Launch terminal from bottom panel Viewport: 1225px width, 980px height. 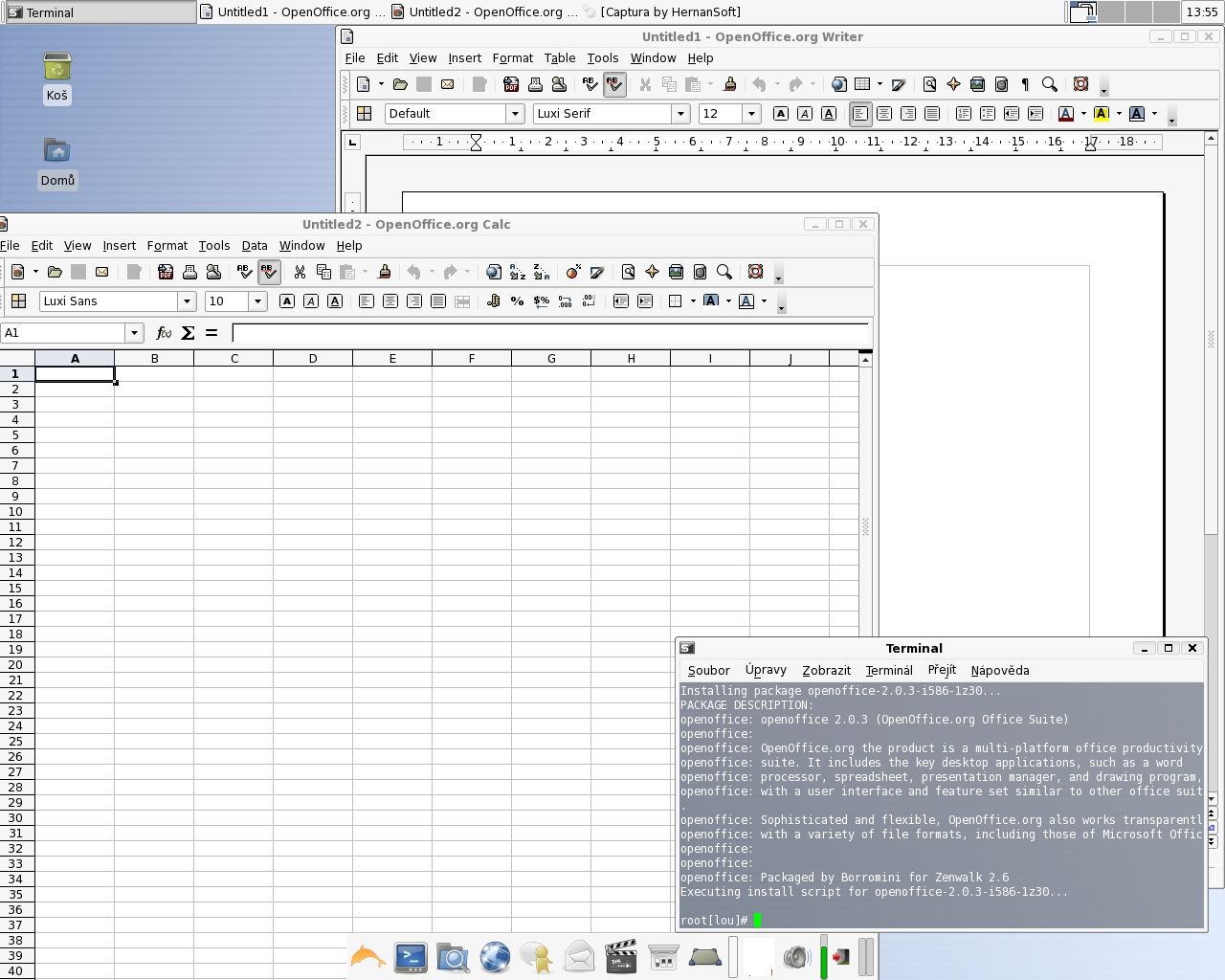point(411,957)
